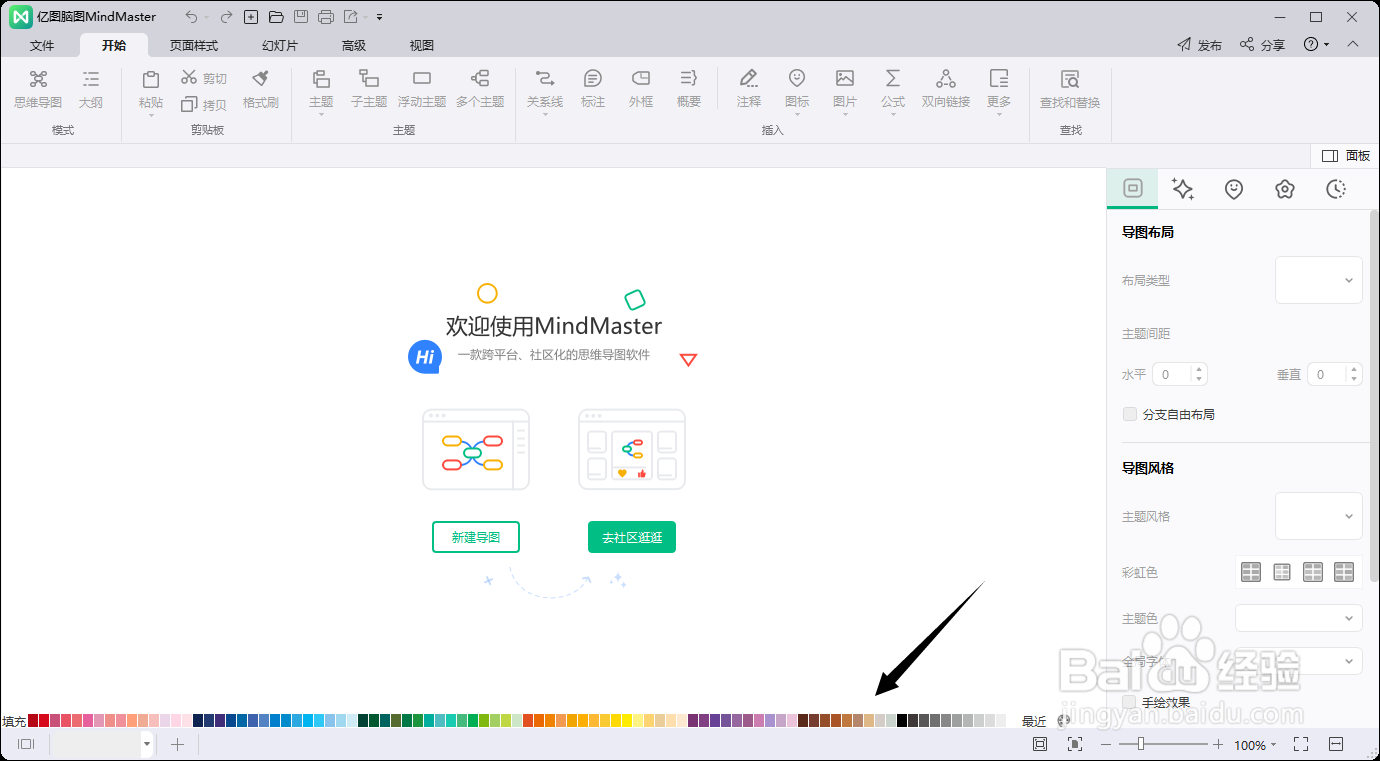Select the page format panel tab
Image resolution: width=1380 pixels, height=761 pixels.
click(x=1133, y=188)
